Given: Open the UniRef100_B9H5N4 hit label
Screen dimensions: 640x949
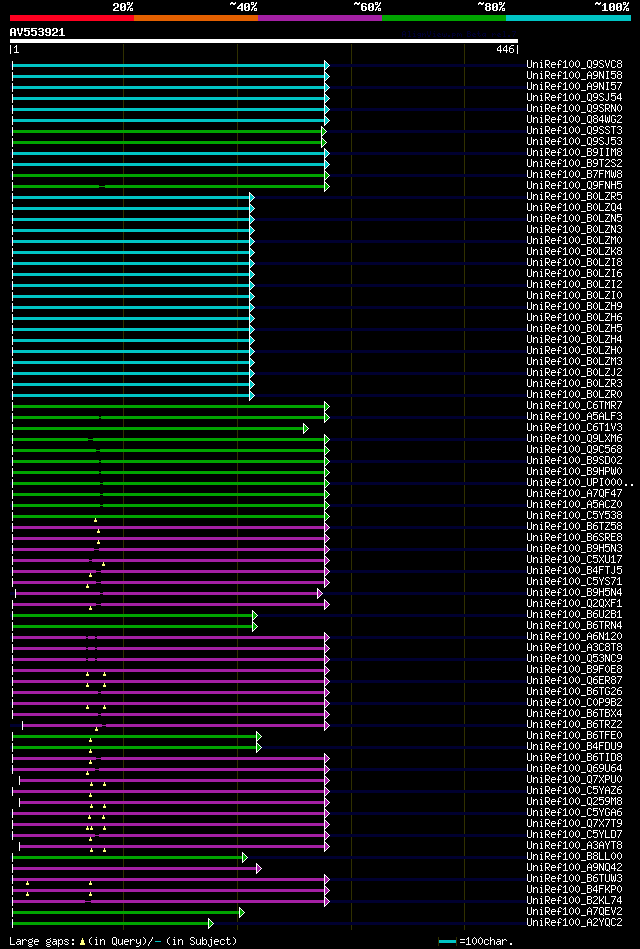Looking at the screenshot, I should [575, 593].
